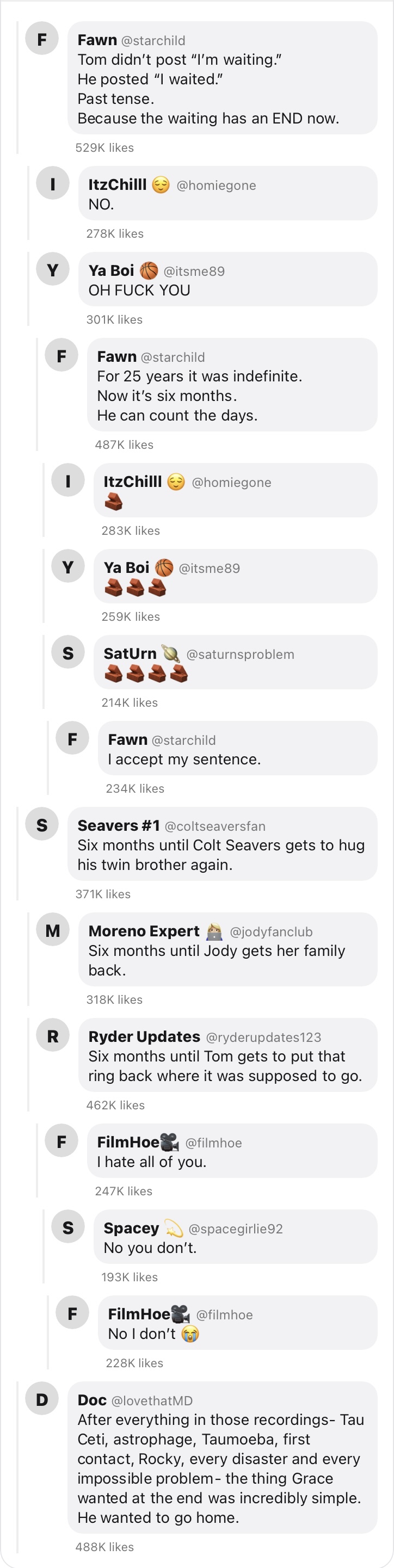Select the "I accept my sentence." comment bubble
Screen dimensions: 394x1568
237,748
